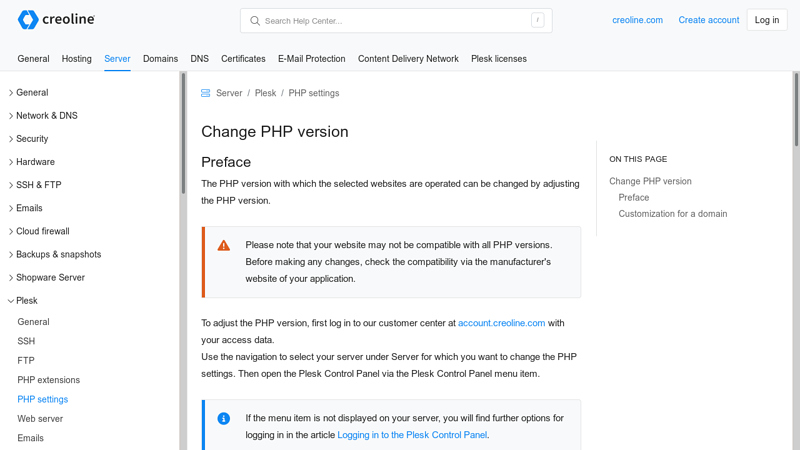
Task: Click the orange warning triangle icon
Action: pos(223,245)
